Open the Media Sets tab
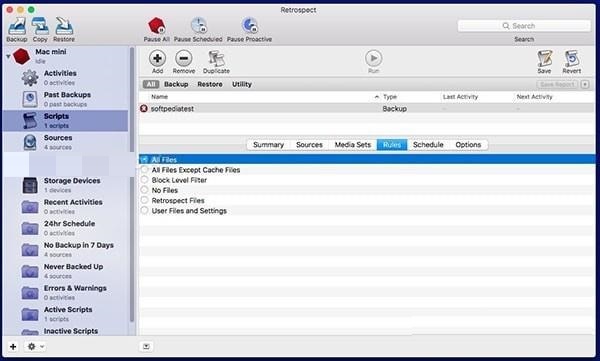Image resolution: width=600 pixels, height=361 pixels. tap(353, 145)
